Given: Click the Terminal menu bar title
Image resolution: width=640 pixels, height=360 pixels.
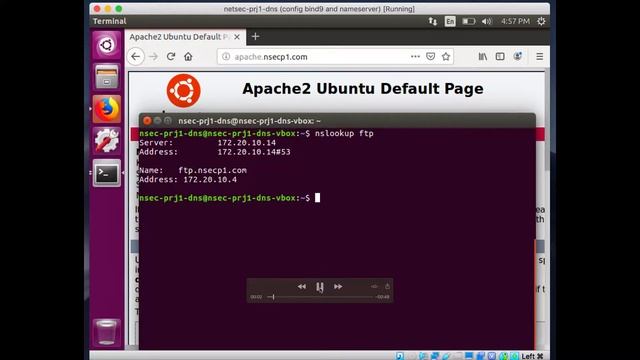Looking at the screenshot, I should pyautogui.click(x=109, y=21).
